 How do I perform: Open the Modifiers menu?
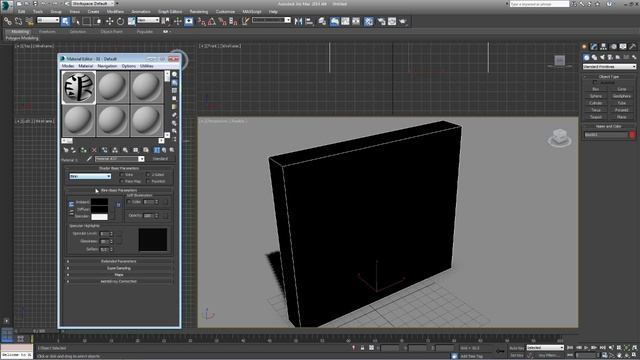click(115, 11)
